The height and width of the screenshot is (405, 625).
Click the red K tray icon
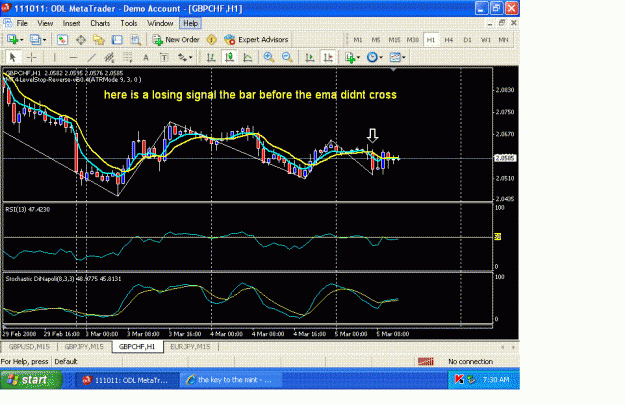(x=459, y=379)
